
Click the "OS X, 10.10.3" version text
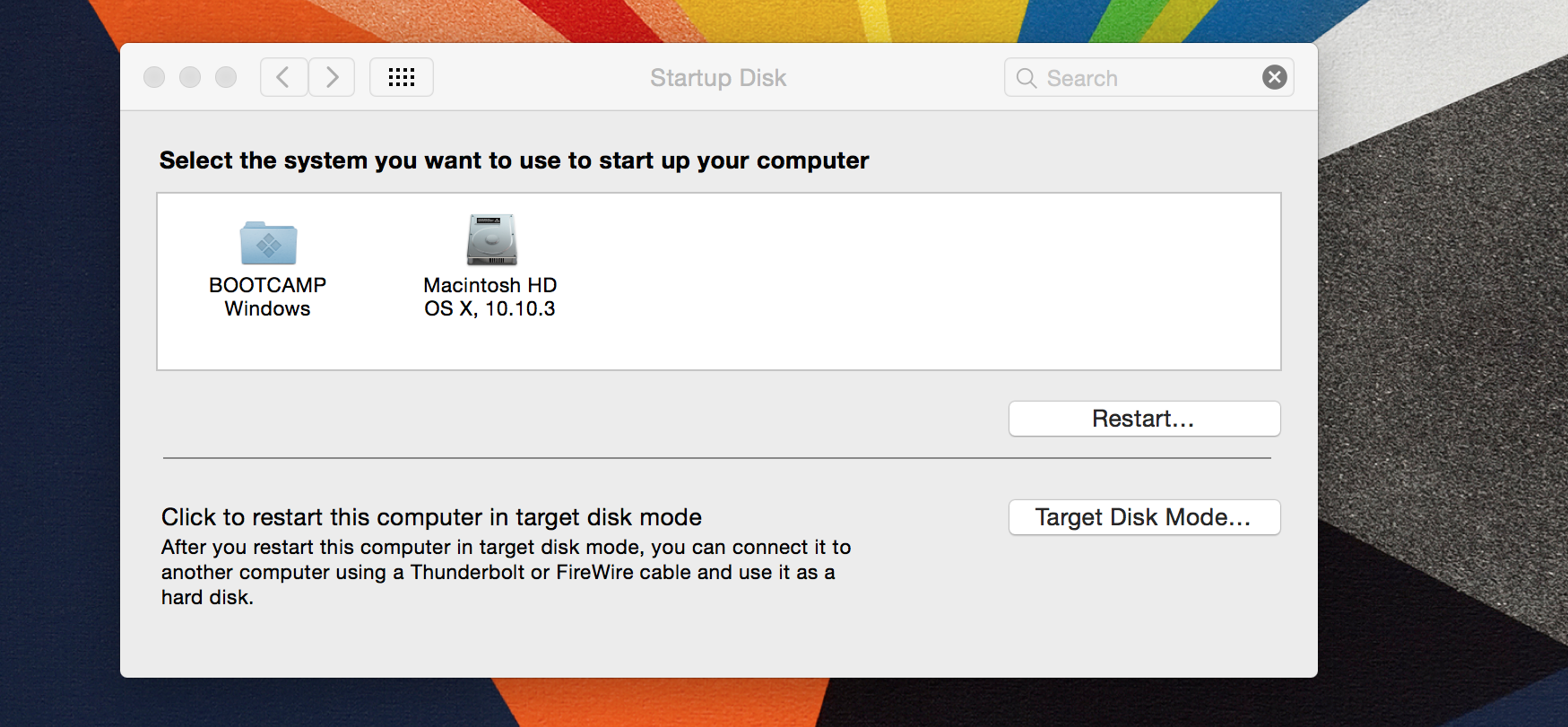click(490, 309)
